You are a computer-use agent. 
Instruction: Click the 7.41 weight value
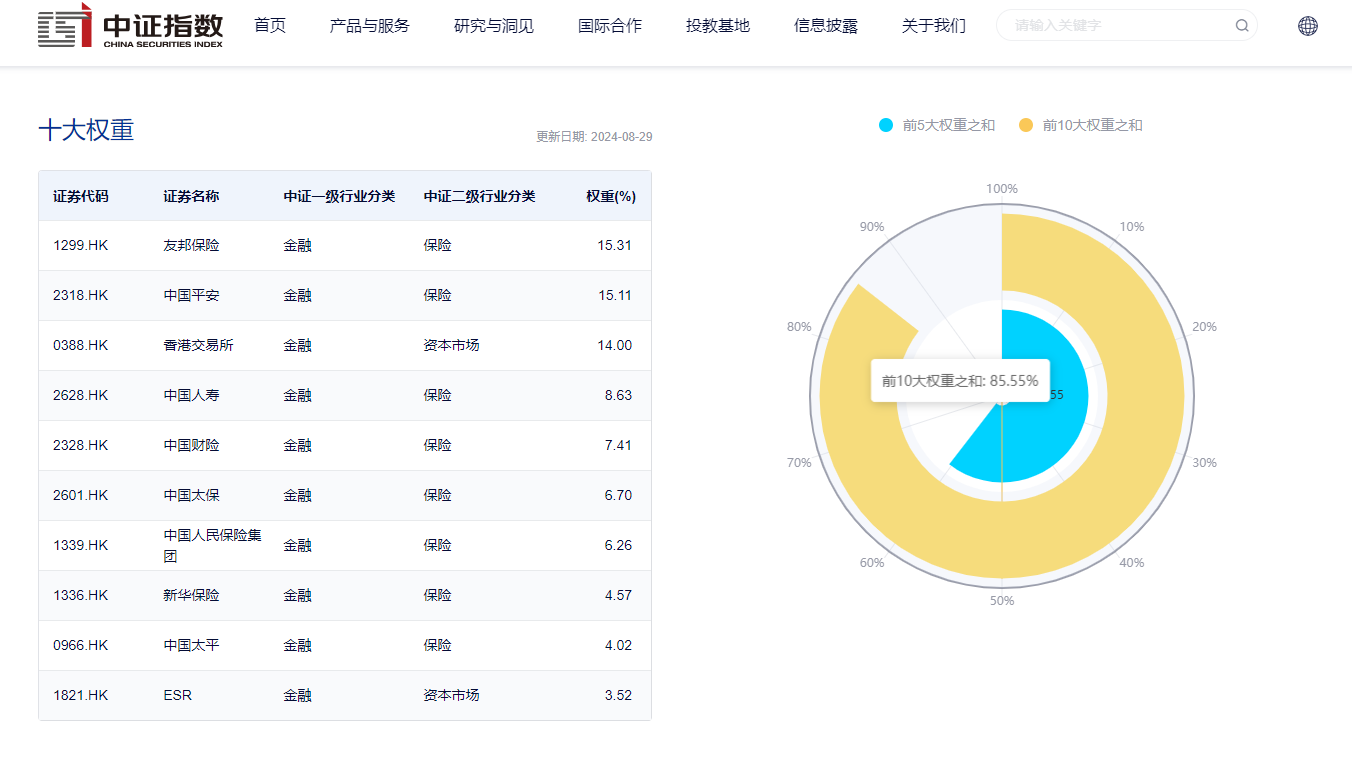click(618, 445)
